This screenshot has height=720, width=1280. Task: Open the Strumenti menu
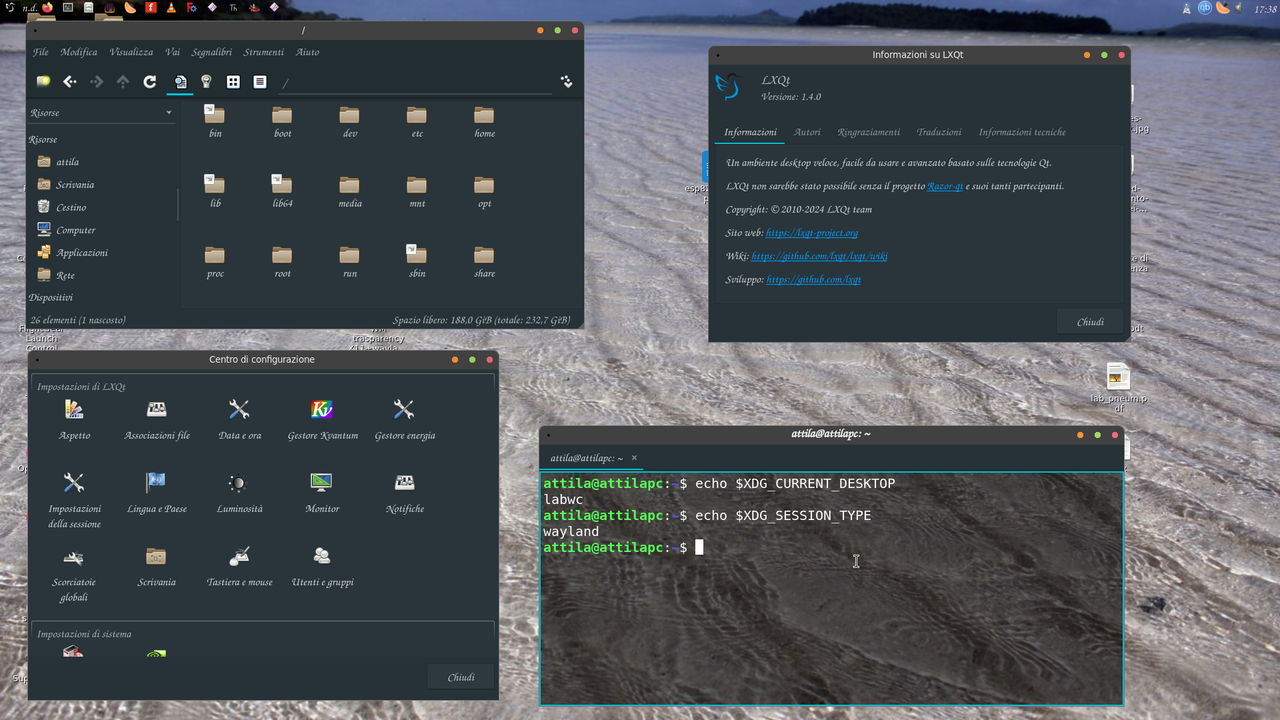264,52
